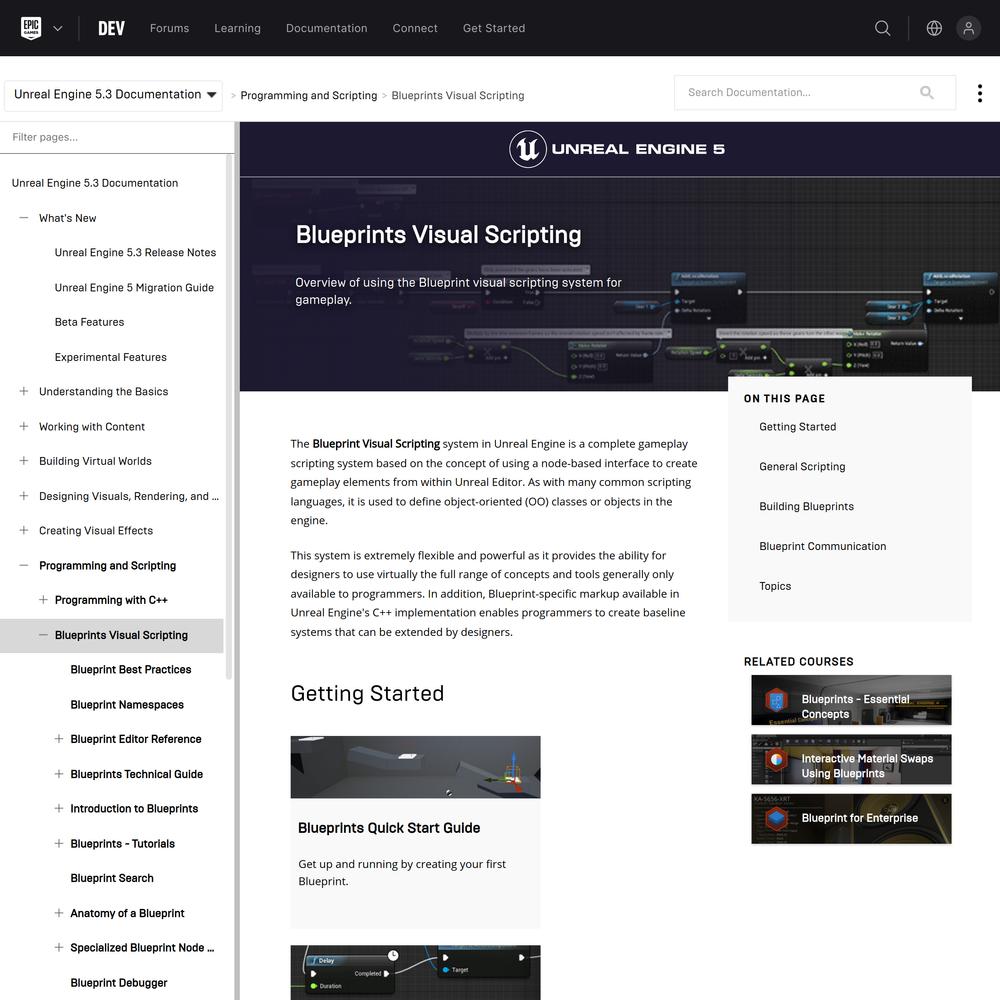The image size is (1000, 1000).
Task: Open Blueprints Quick Start Guide title
Action: pos(388,828)
